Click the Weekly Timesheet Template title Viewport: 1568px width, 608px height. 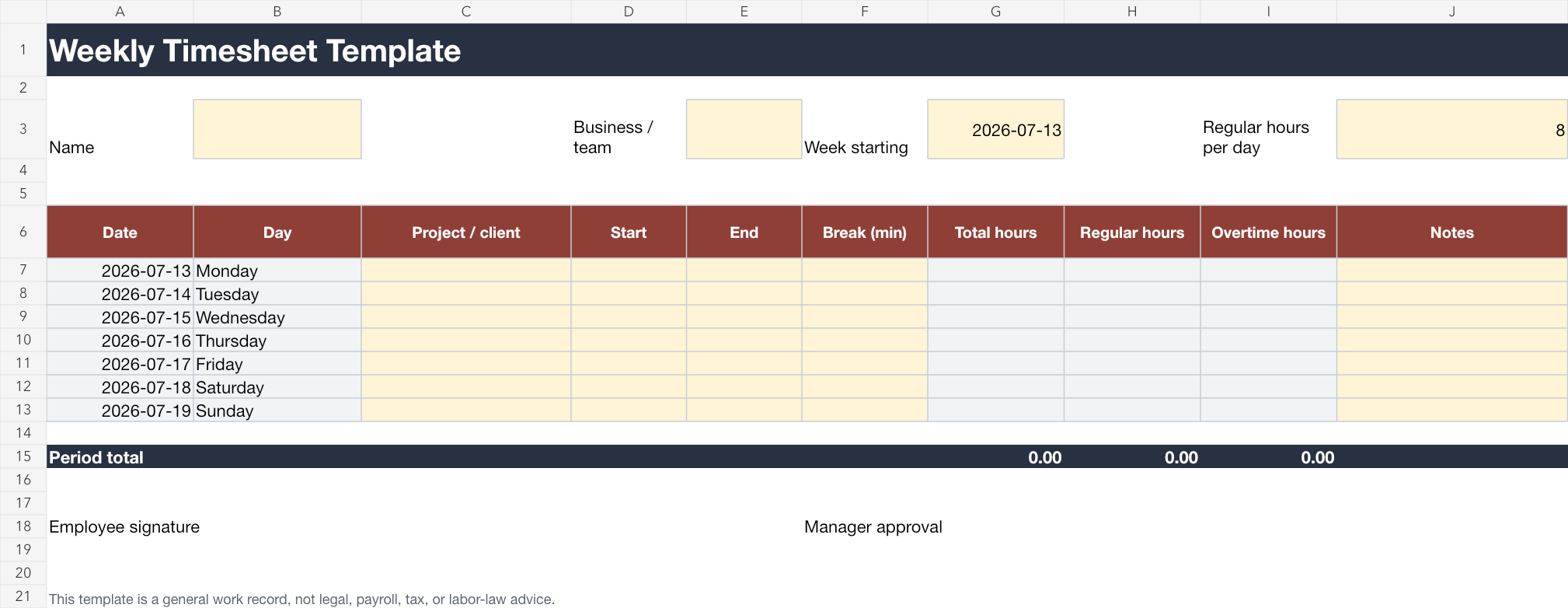(x=255, y=51)
